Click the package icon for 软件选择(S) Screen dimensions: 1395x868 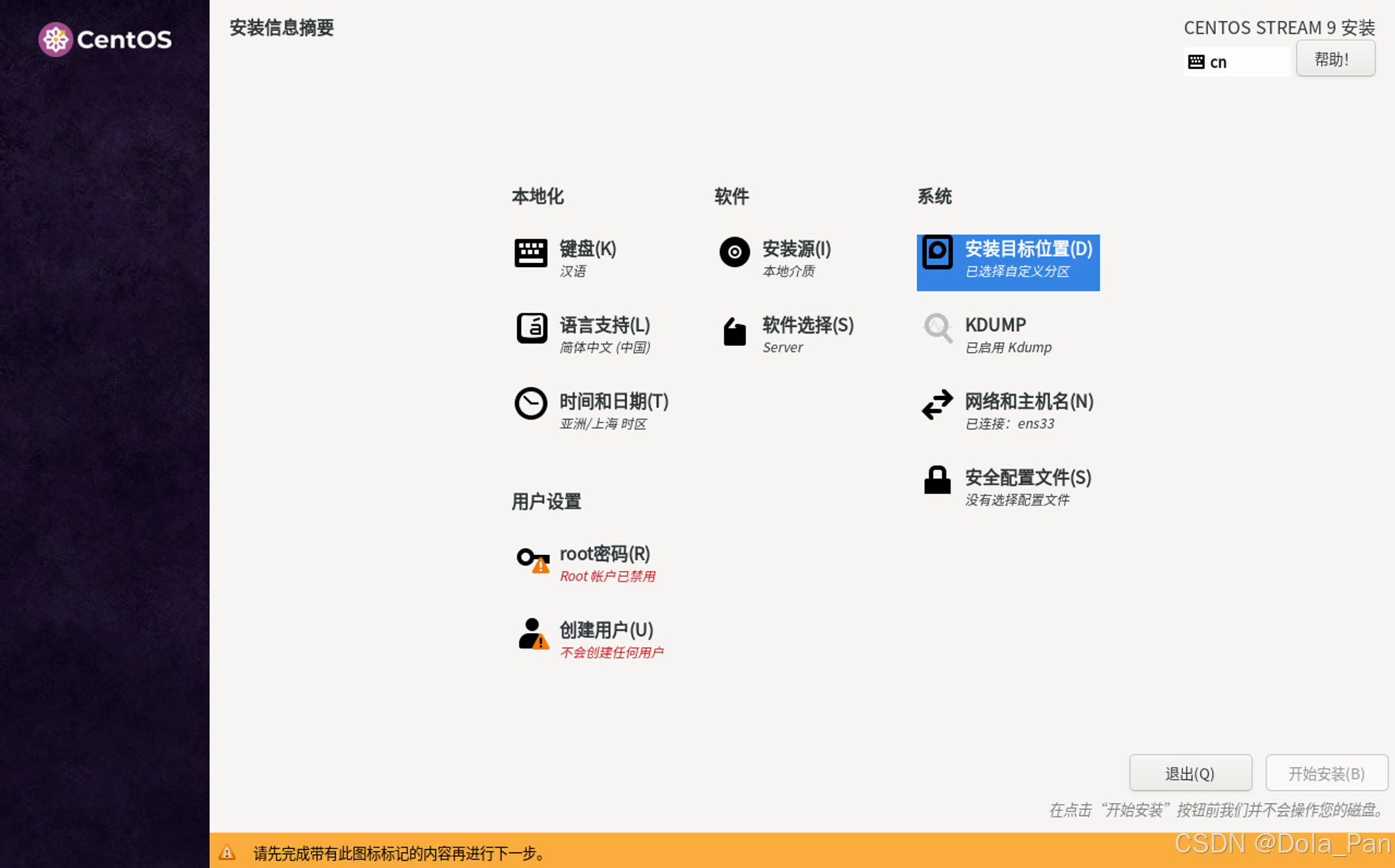point(734,331)
